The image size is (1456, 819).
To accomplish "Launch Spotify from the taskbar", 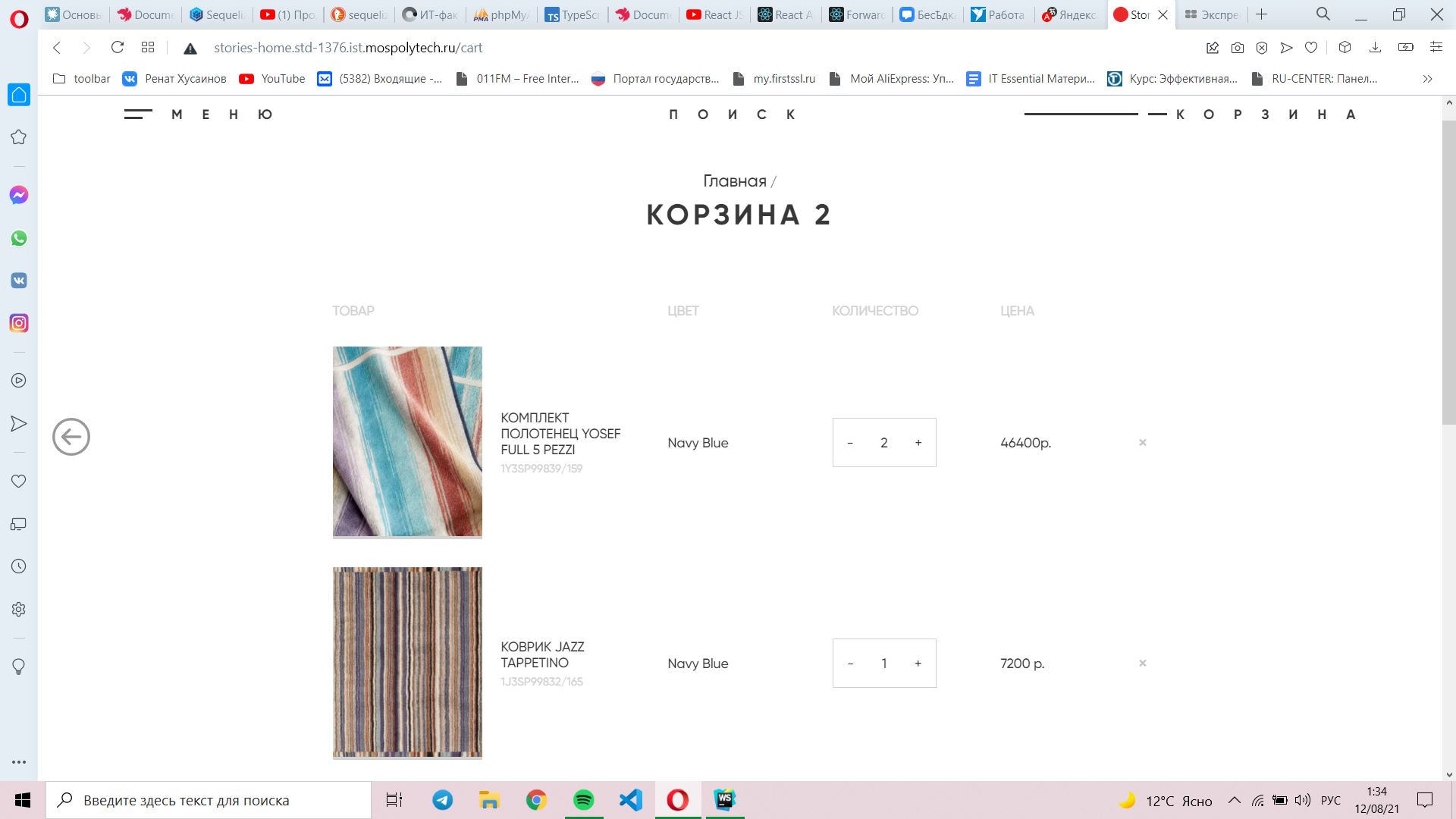I will point(584,800).
